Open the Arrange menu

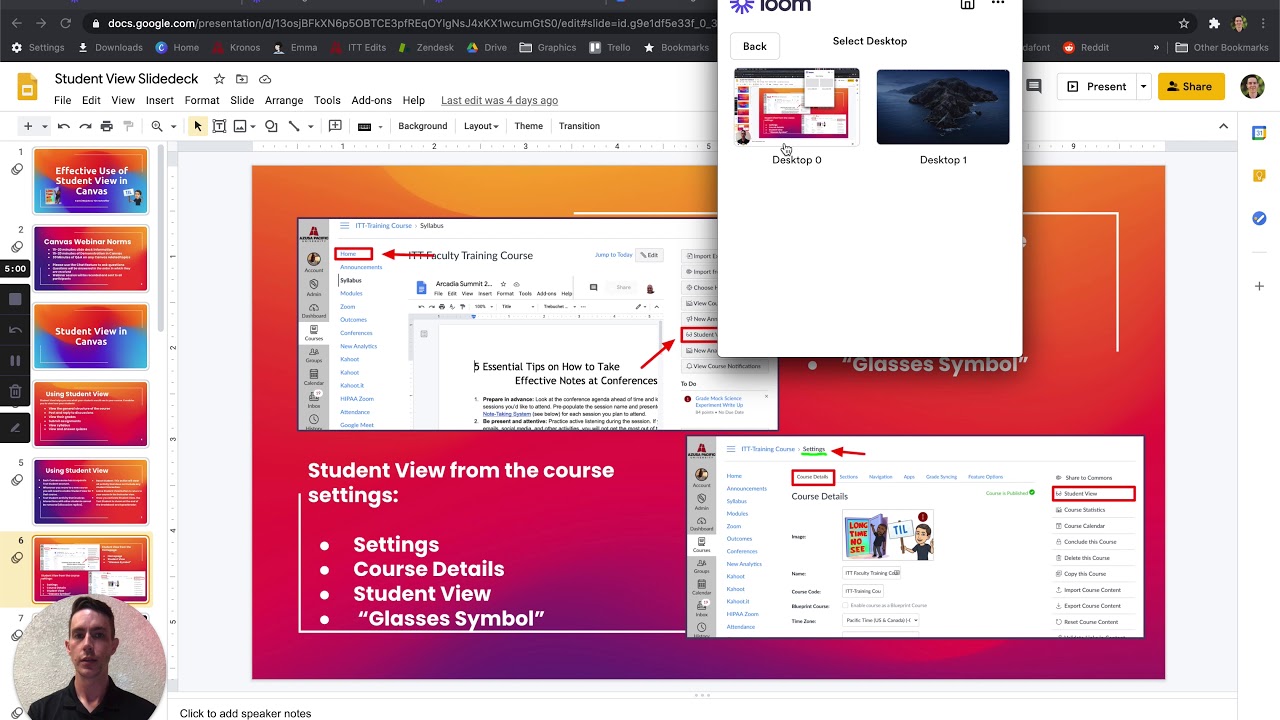[x=284, y=101]
